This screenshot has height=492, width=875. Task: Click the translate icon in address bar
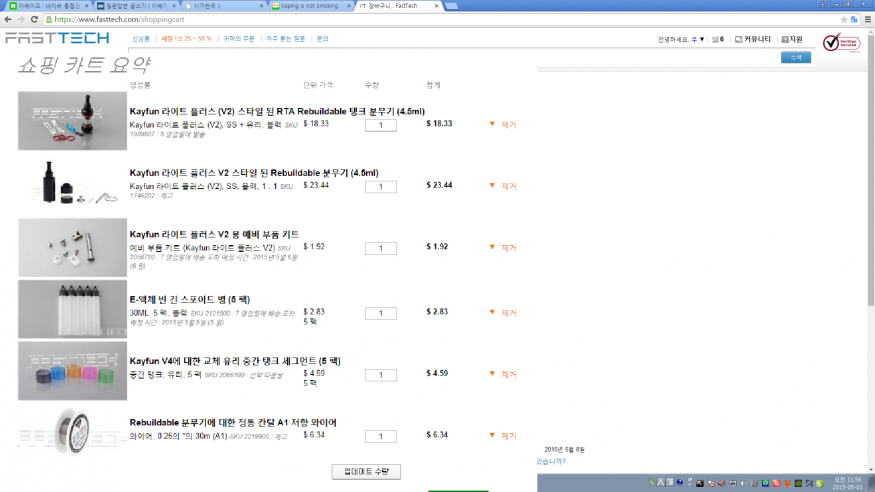pos(854,20)
